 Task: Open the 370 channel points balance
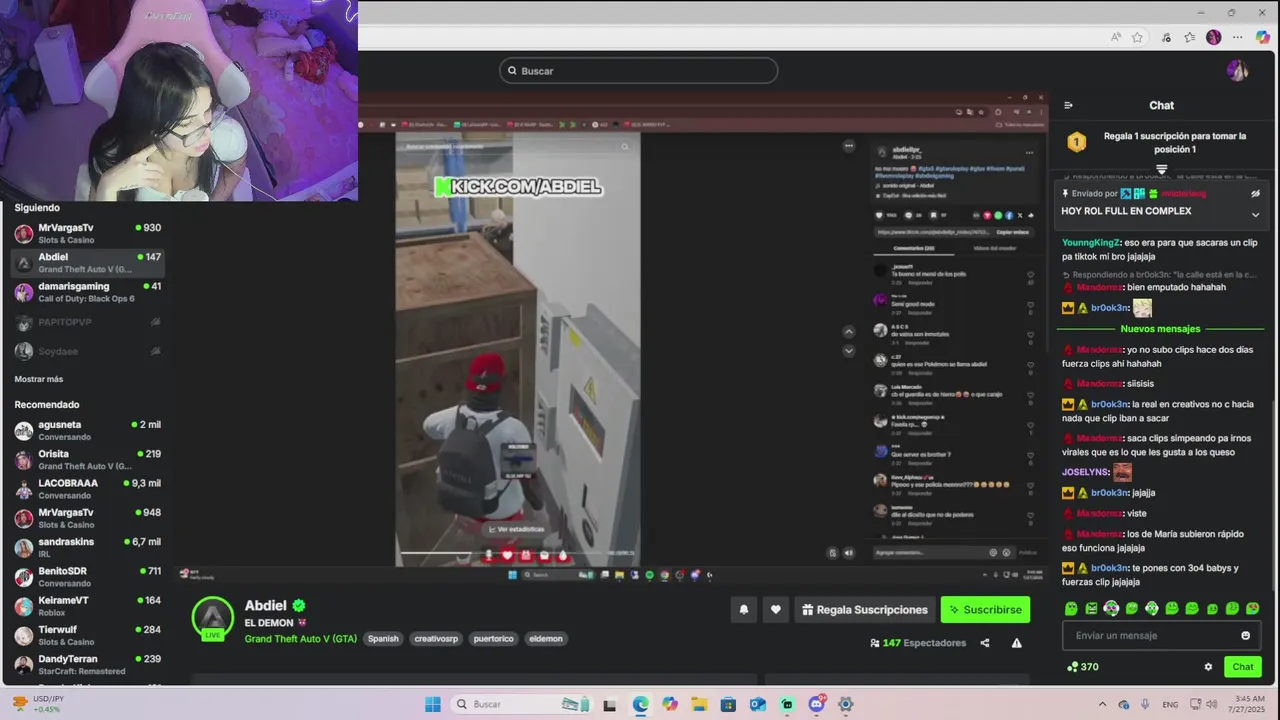tap(1083, 667)
